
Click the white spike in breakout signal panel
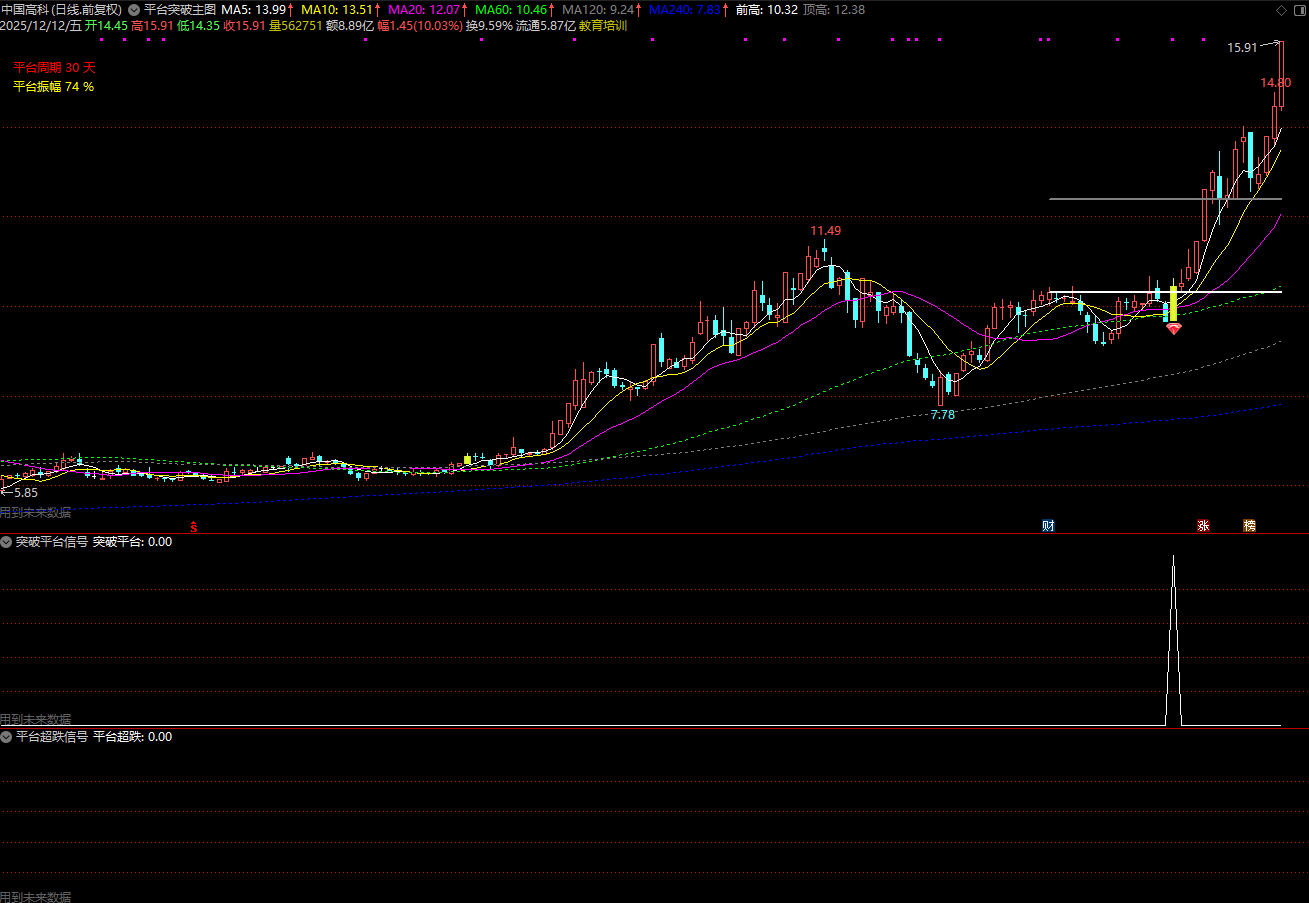point(1173,640)
